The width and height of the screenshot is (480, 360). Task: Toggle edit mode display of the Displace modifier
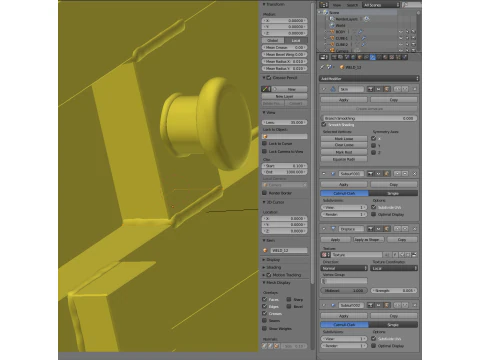click(387, 229)
